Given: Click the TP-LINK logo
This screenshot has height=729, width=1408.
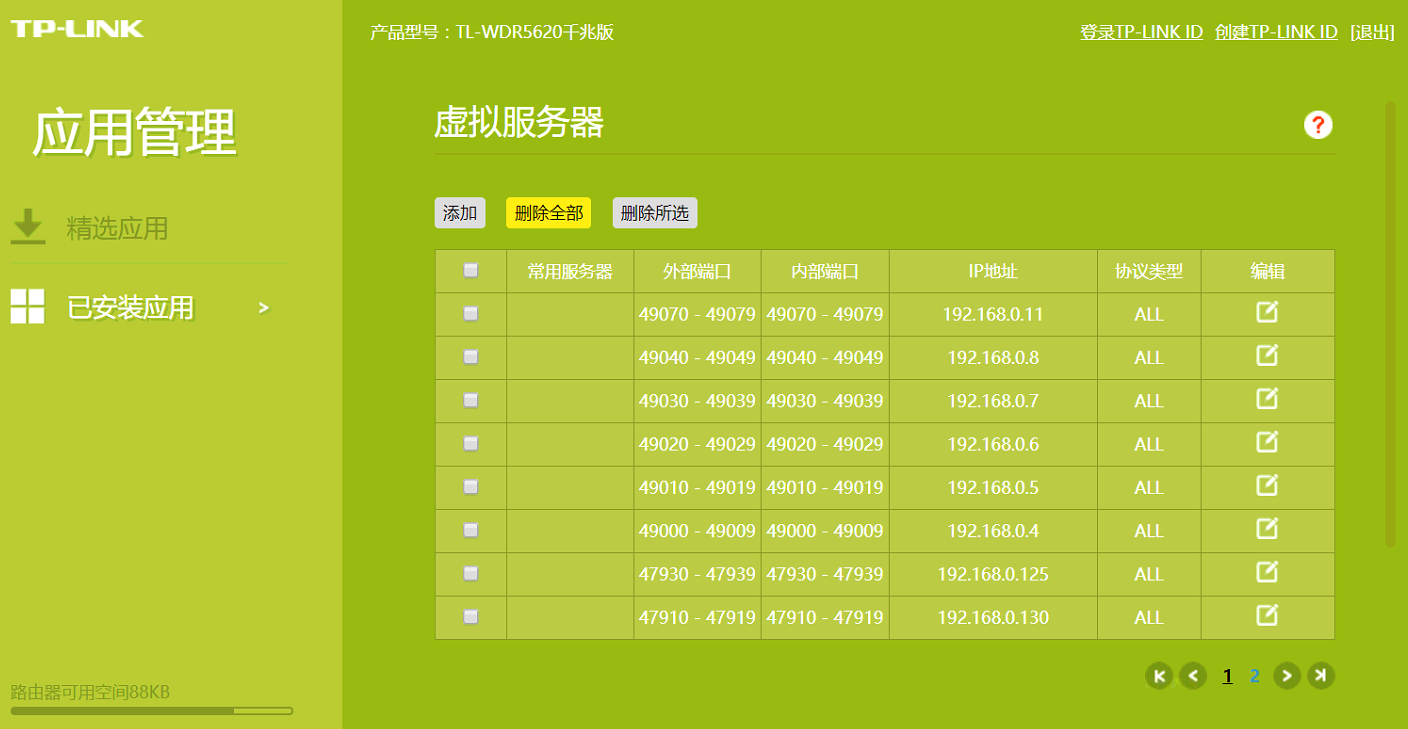Looking at the screenshot, I should (77, 28).
